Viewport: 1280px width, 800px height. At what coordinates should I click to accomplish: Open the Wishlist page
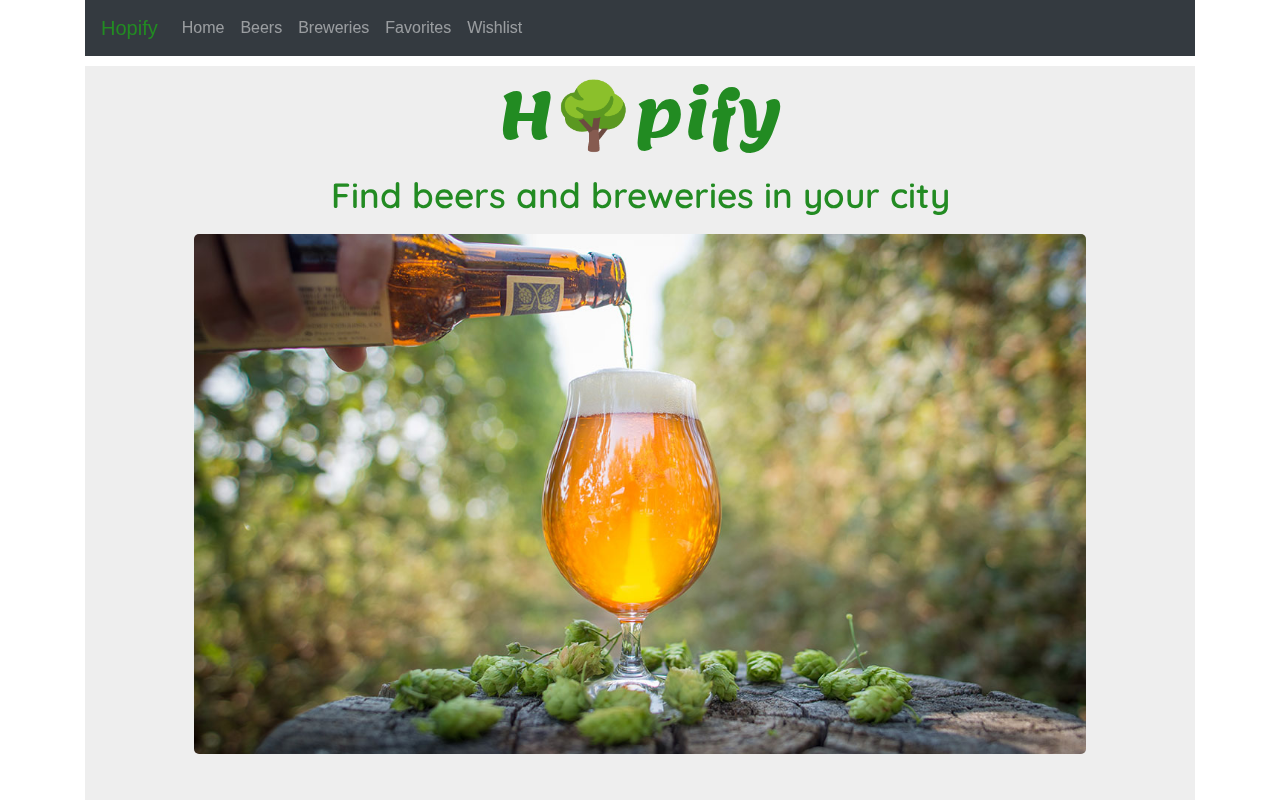point(494,28)
